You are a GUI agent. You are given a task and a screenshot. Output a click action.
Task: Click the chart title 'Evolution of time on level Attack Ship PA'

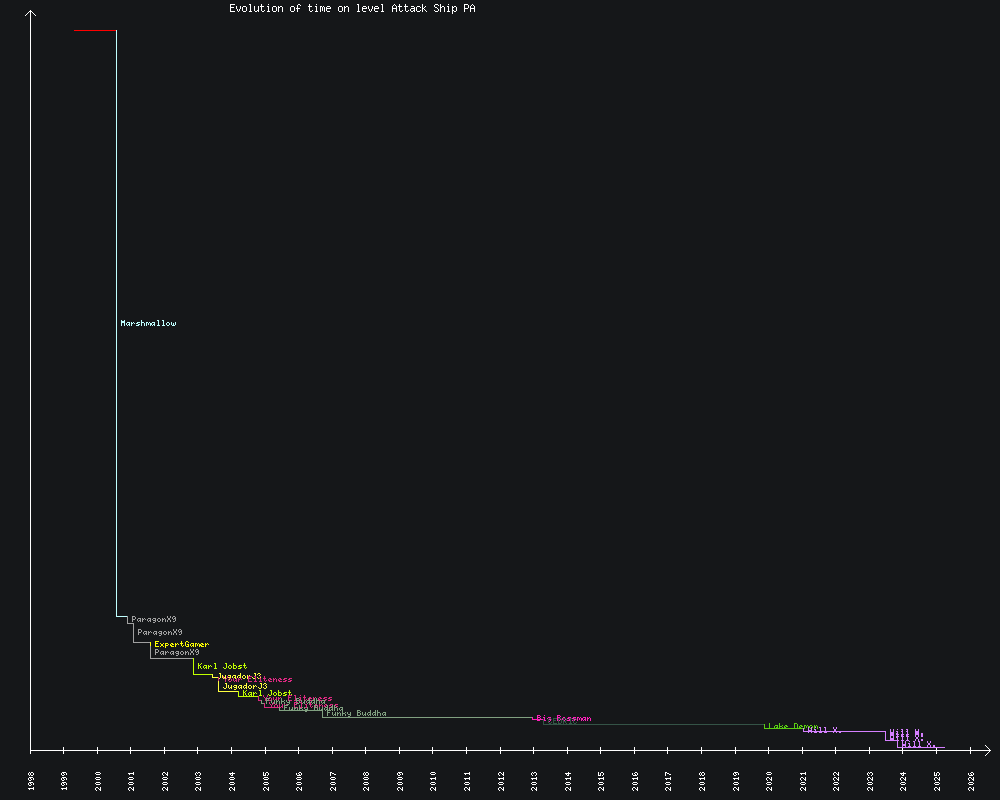pyautogui.click(x=352, y=8)
